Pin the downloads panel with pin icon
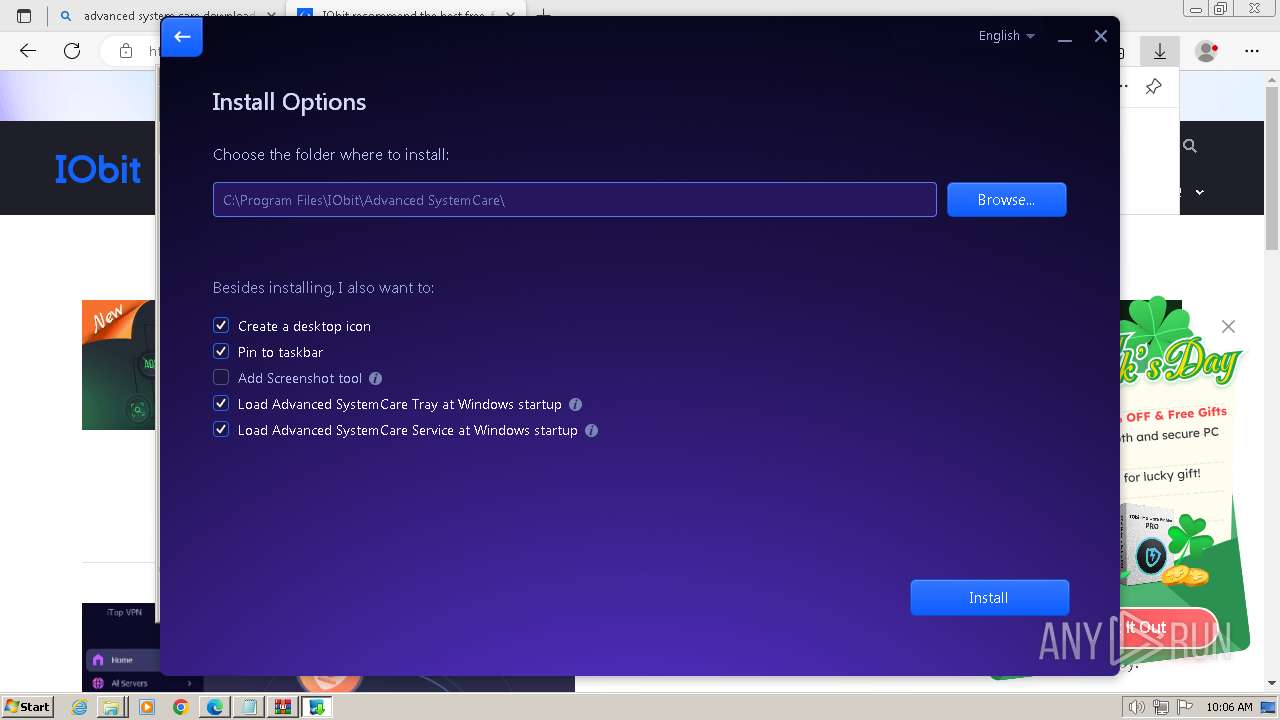This screenshot has height=720, width=1280. click(1154, 87)
